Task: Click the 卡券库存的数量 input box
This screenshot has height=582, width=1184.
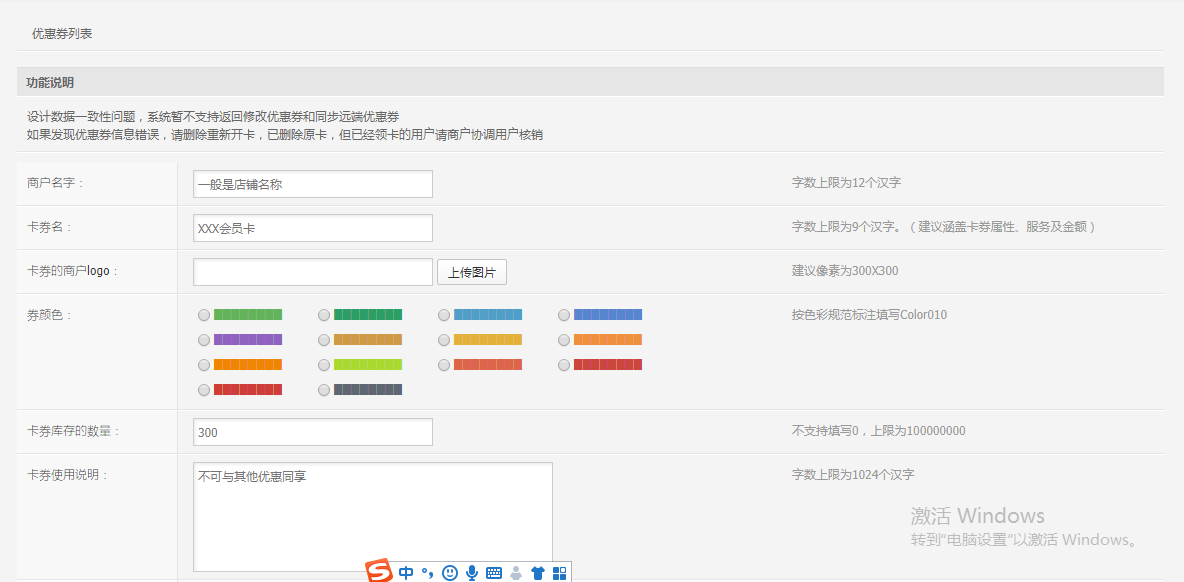Action: tap(312, 432)
